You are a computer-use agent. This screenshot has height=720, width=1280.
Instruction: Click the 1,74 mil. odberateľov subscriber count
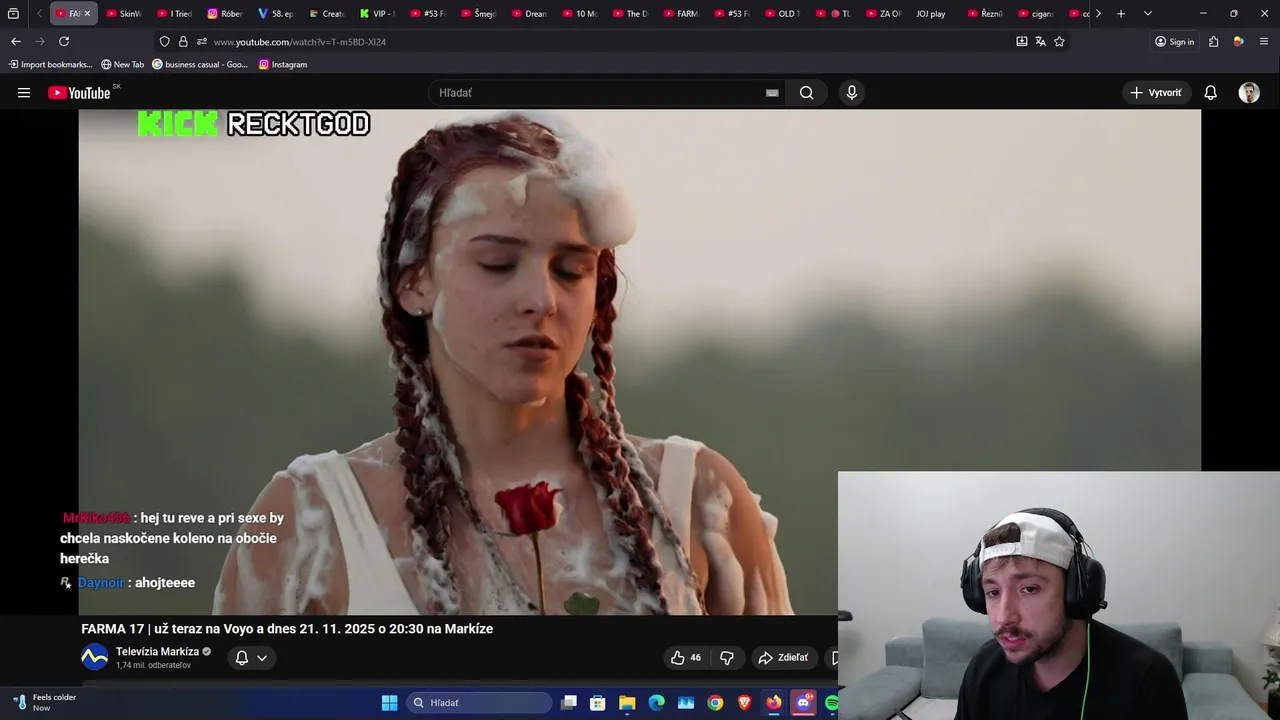coord(153,665)
